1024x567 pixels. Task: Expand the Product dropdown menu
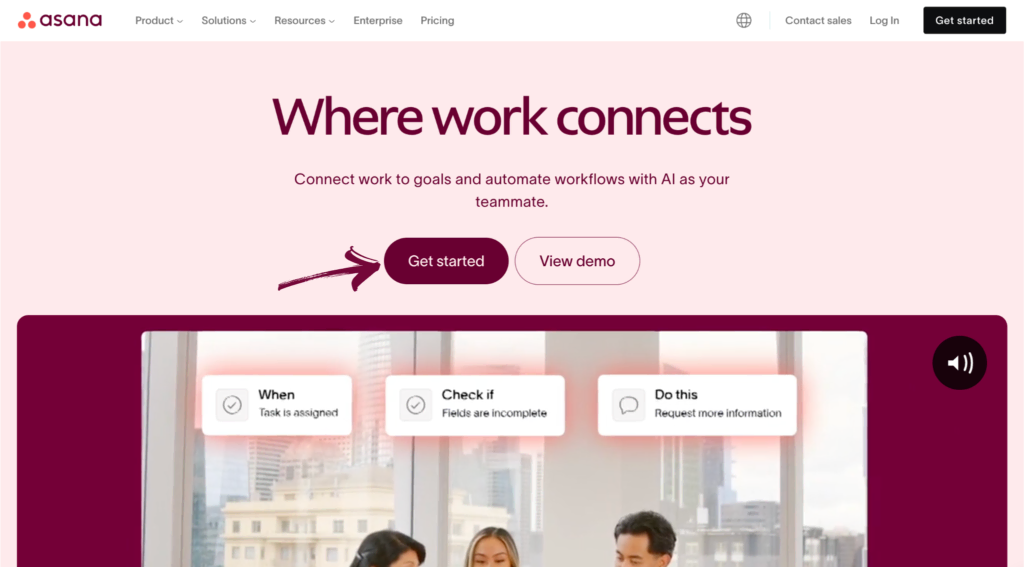(159, 20)
